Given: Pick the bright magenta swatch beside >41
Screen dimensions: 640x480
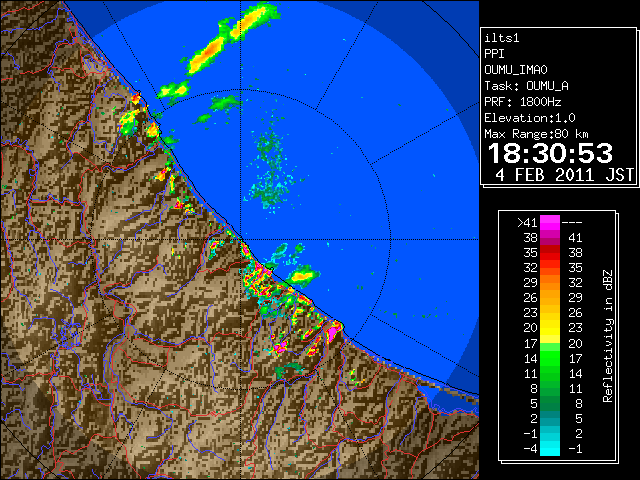Looking at the screenshot, I should tap(550, 223).
